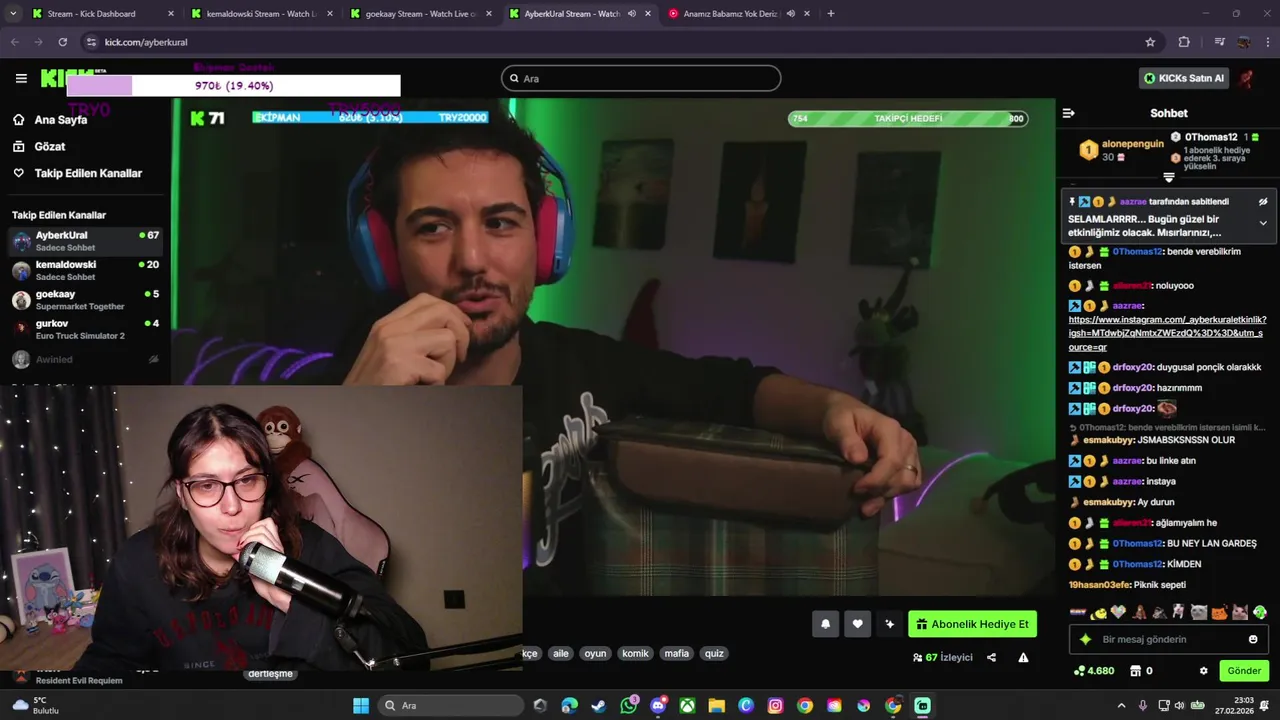Select offline Awinled channel in sidebar
Viewport: 1280px width, 720px height.
click(x=85, y=359)
